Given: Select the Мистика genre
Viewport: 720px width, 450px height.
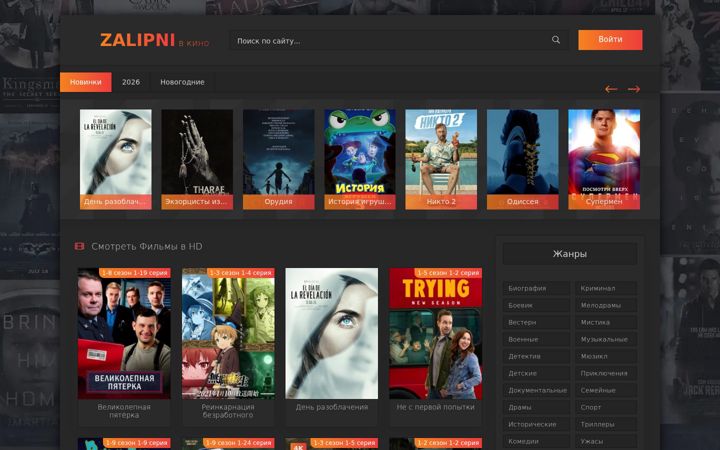Looking at the screenshot, I should [606, 322].
